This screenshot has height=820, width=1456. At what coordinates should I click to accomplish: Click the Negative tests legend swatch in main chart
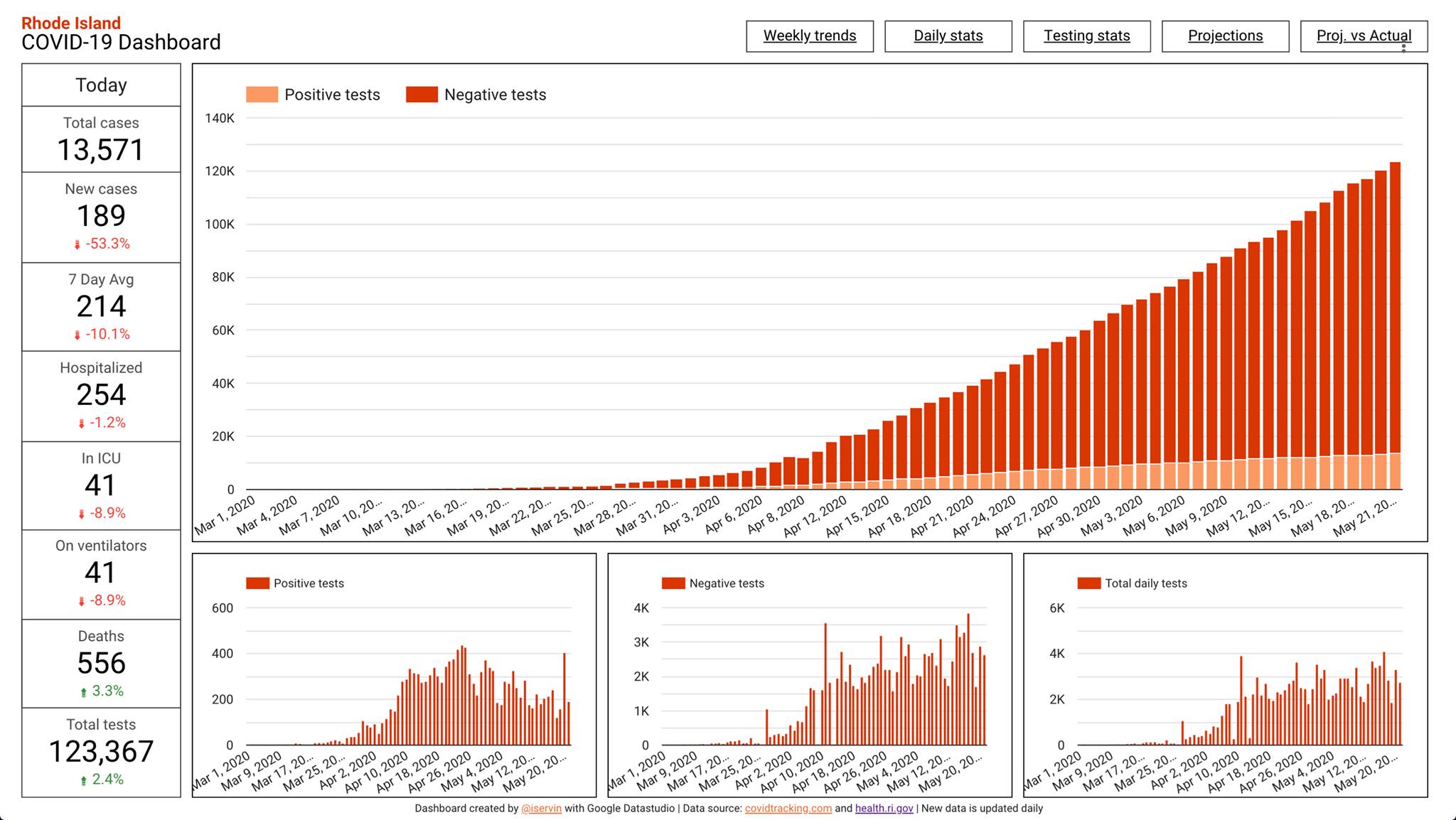422,95
